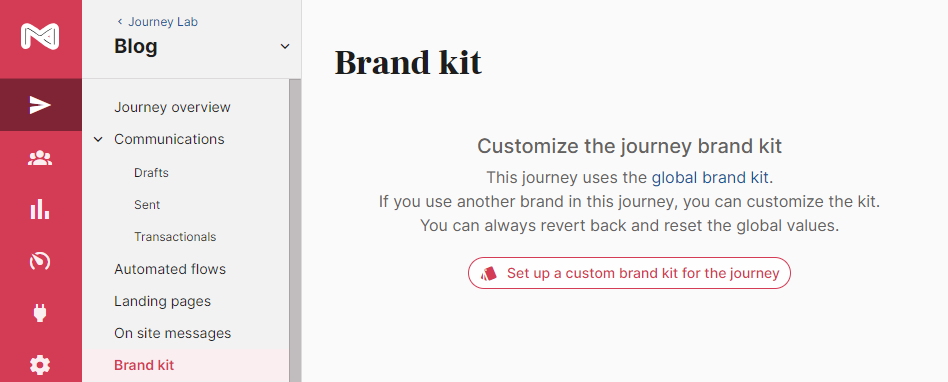This screenshot has width=948, height=382.
Task: Open the bar chart analytics icon
Action: (x=40, y=210)
